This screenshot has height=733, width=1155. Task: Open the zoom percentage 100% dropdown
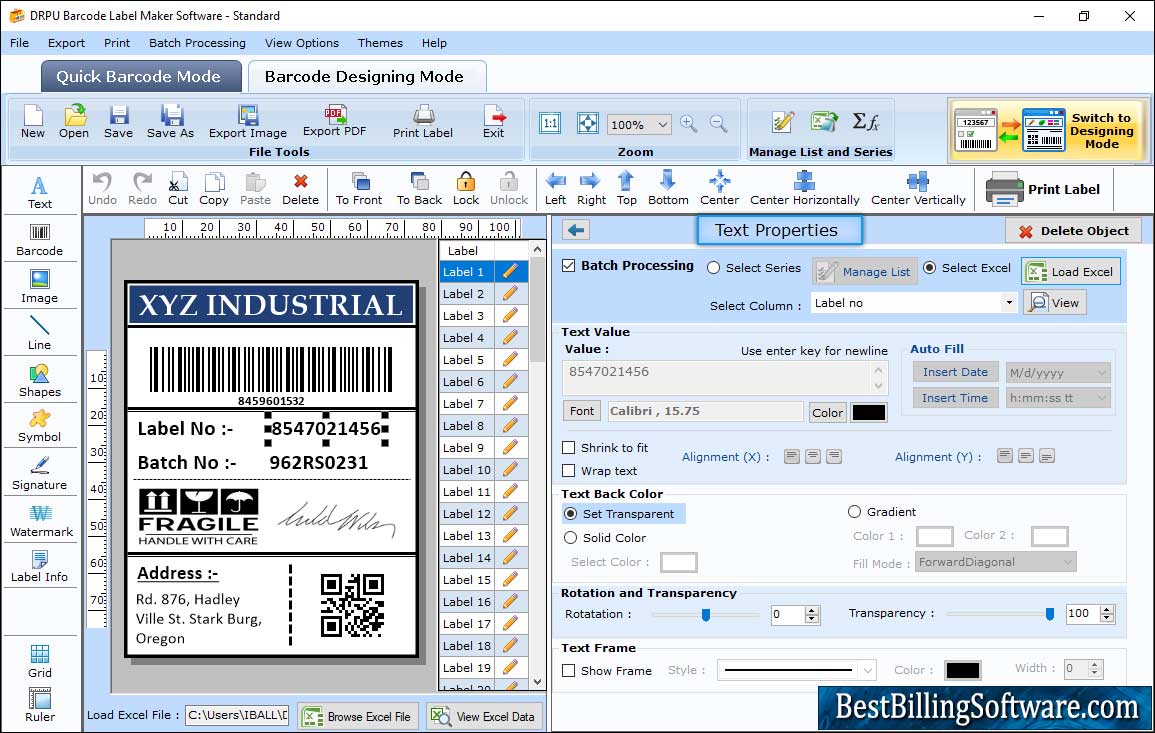tap(662, 124)
